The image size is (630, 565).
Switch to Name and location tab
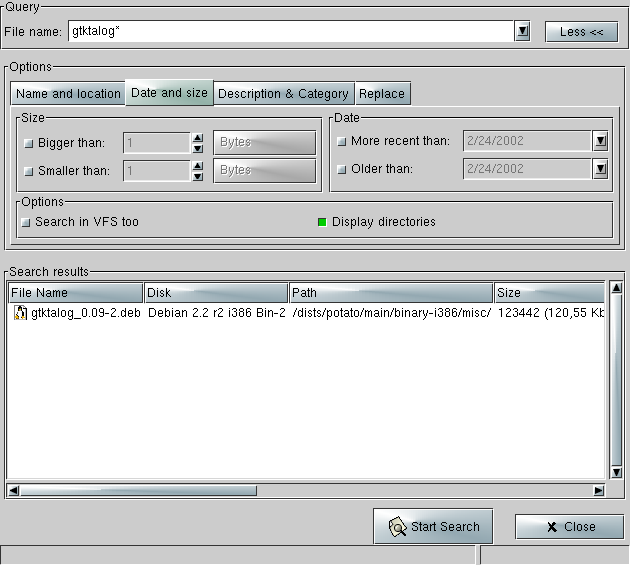[68, 94]
